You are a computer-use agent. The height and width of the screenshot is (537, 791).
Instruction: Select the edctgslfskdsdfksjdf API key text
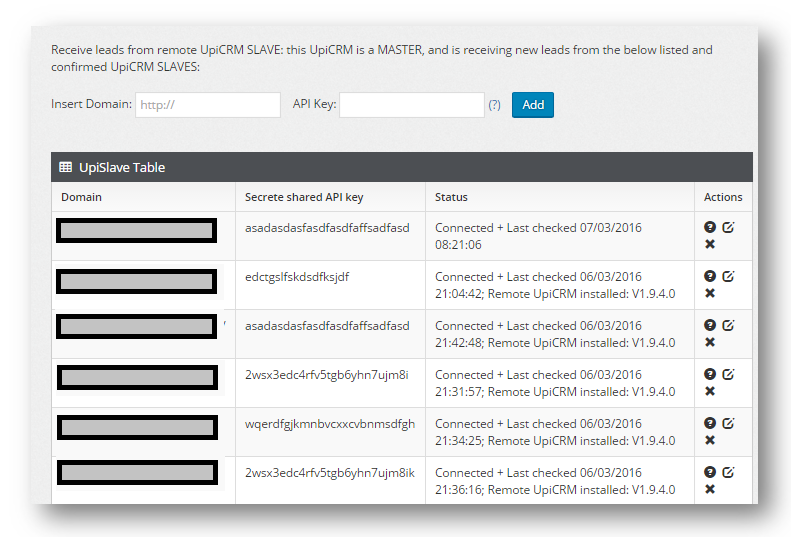(x=297, y=277)
